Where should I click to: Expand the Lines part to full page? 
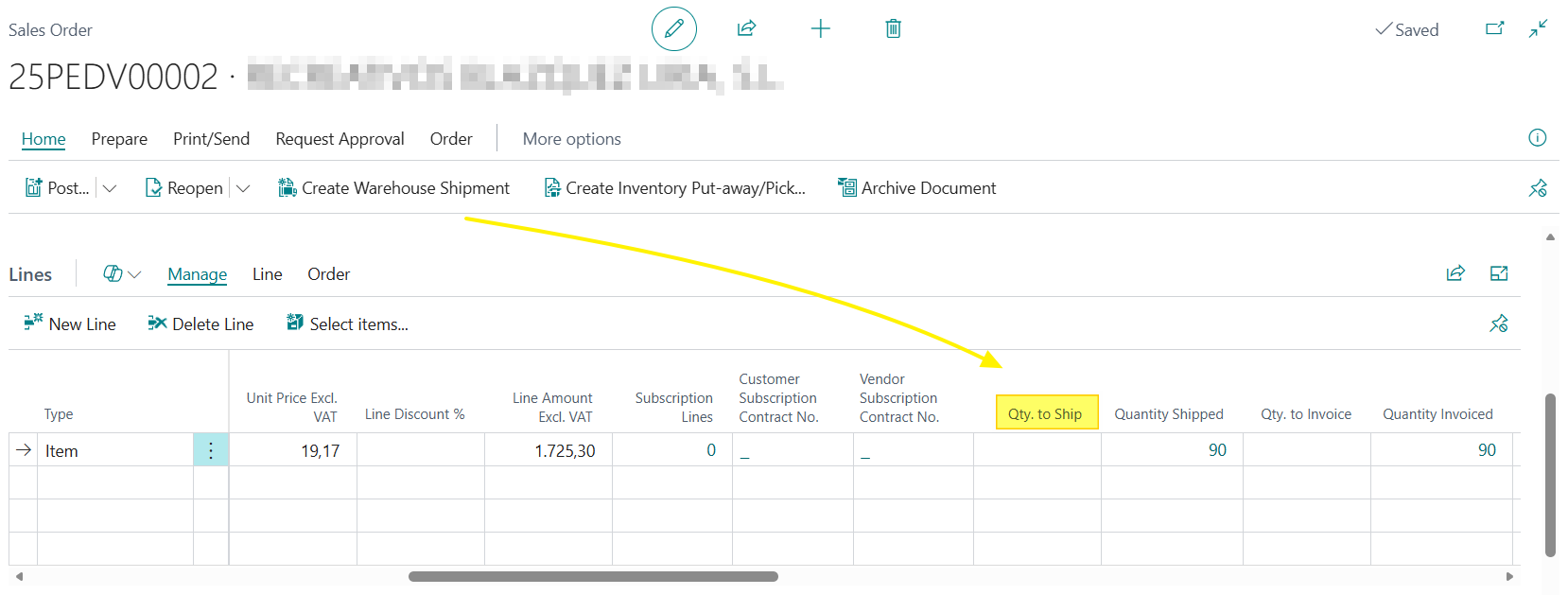pyautogui.click(x=1499, y=273)
